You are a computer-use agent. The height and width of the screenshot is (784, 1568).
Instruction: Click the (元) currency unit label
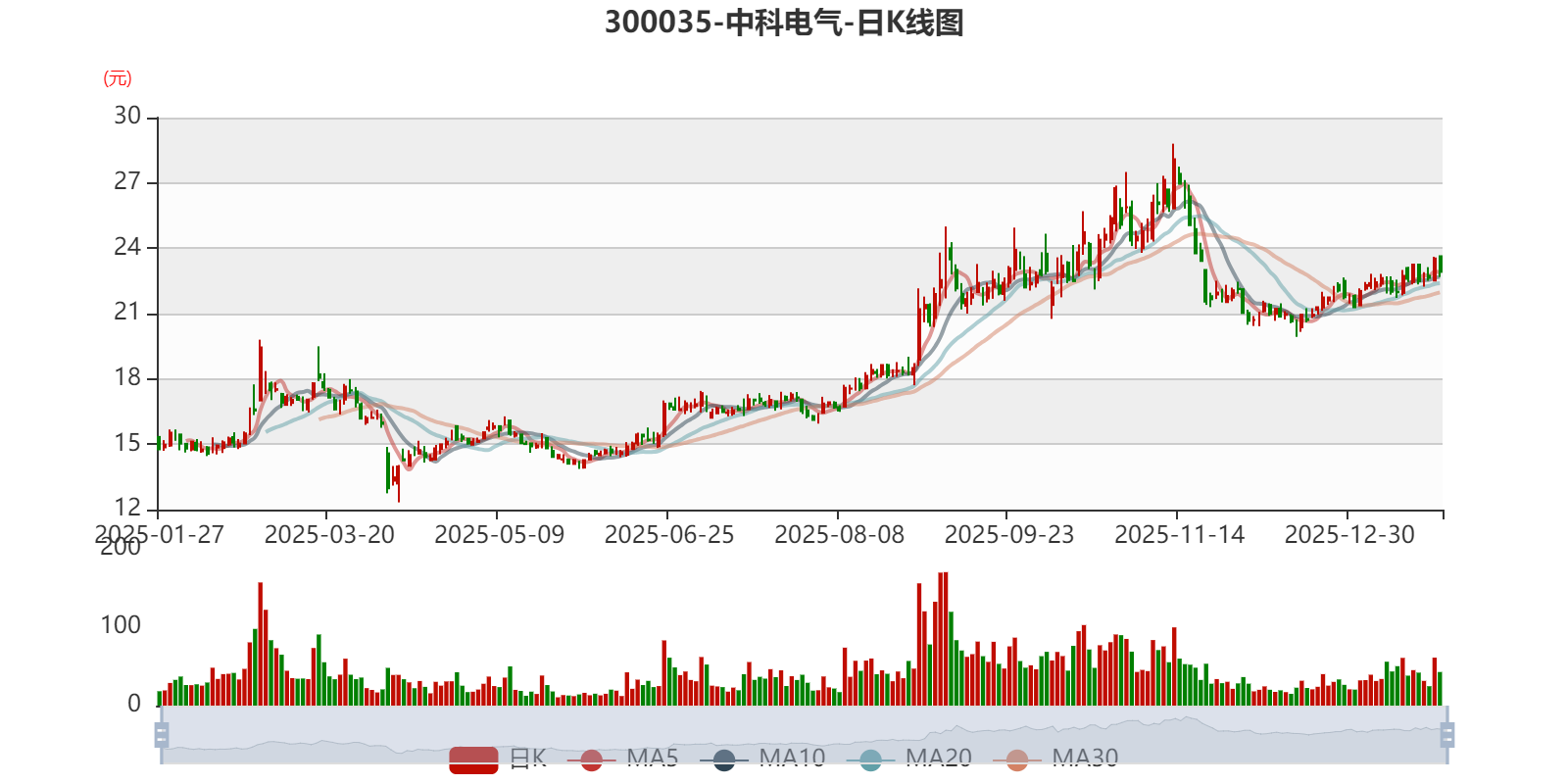pyautogui.click(x=118, y=78)
